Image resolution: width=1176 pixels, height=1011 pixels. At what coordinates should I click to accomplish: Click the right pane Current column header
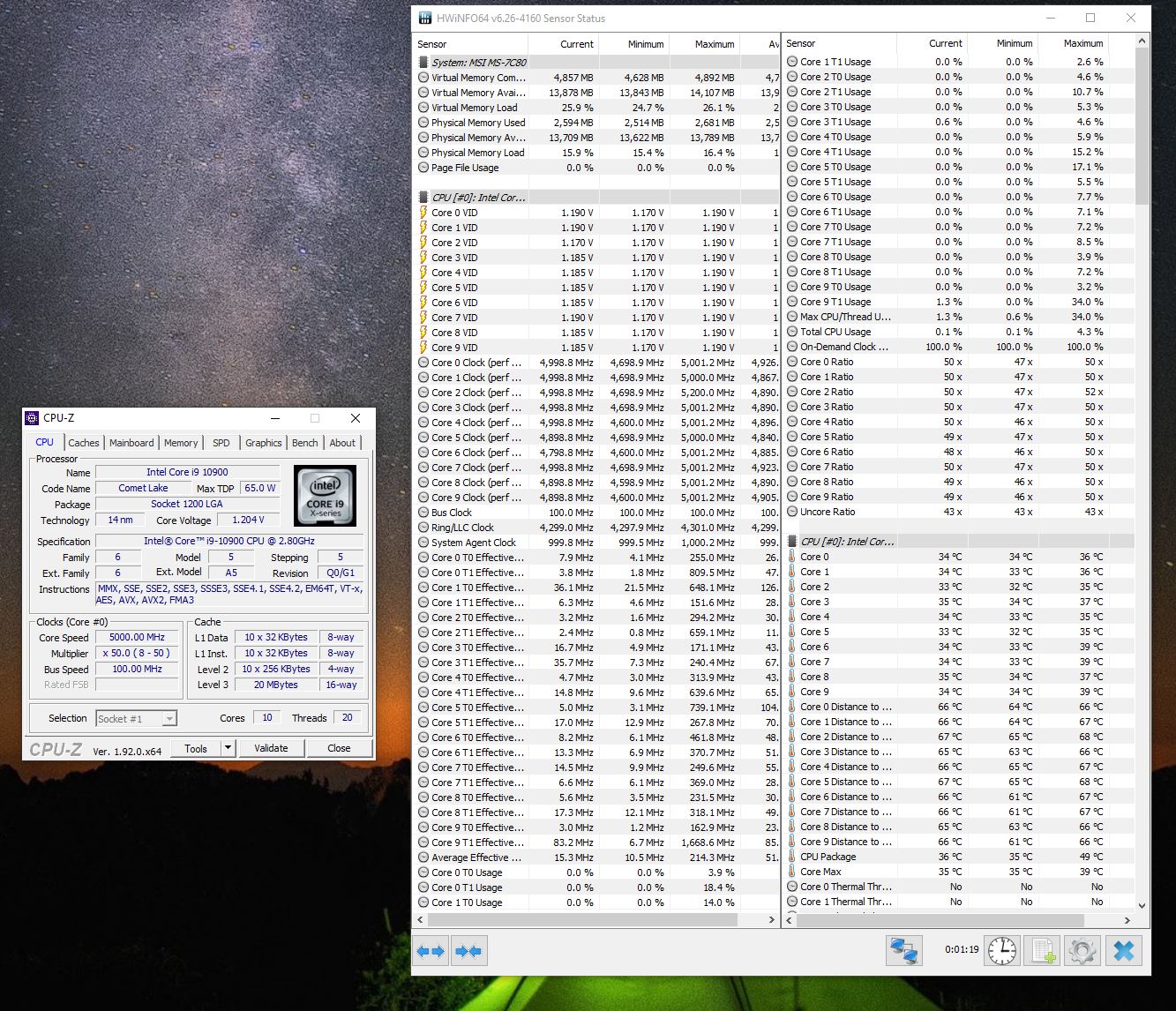(933, 43)
